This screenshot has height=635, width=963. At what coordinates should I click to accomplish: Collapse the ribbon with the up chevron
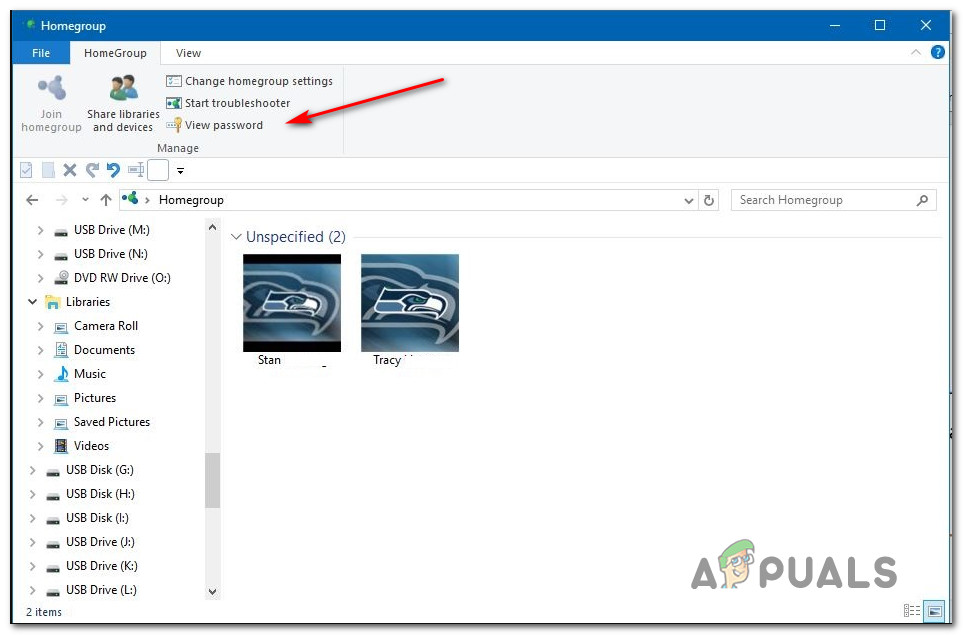(916, 53)
